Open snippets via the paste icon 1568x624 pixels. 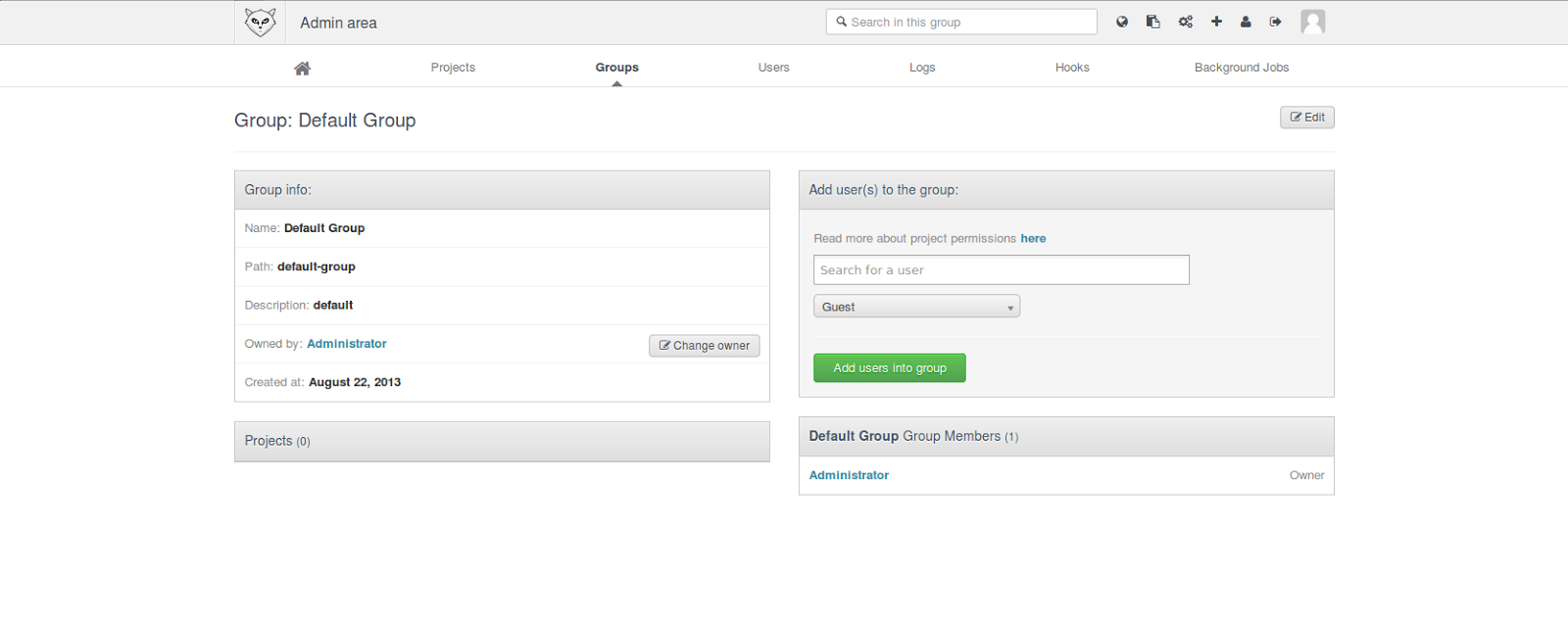[1153, 22]
